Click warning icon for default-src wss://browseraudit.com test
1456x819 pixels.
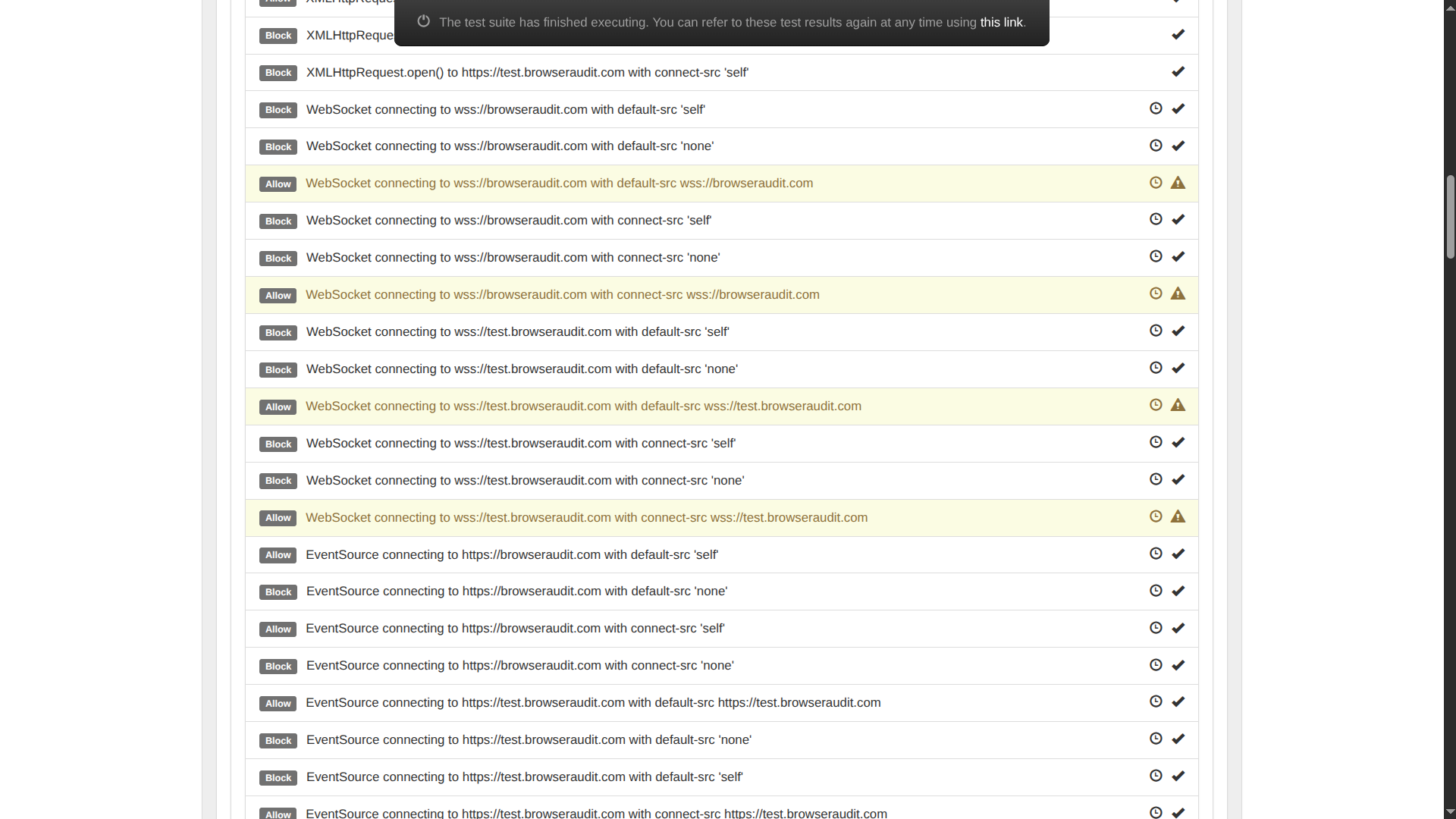coord(1178,183)
